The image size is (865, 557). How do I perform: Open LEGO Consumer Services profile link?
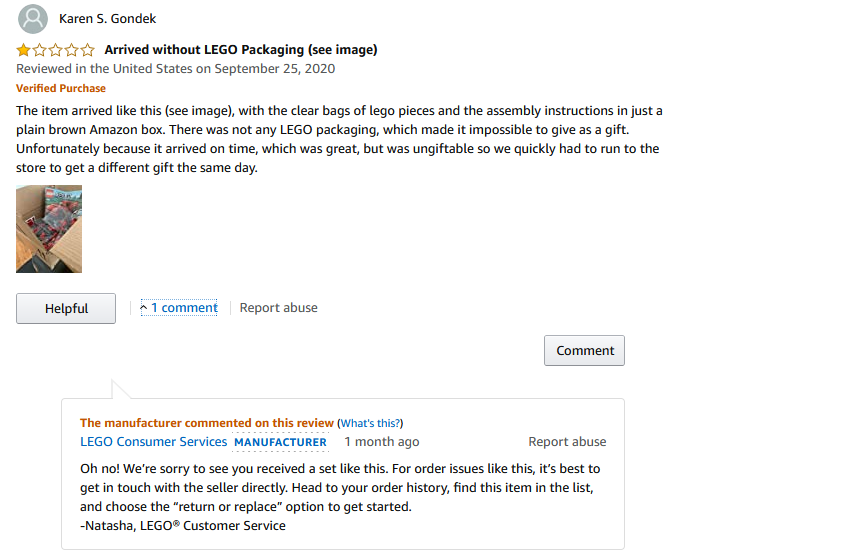153,442
